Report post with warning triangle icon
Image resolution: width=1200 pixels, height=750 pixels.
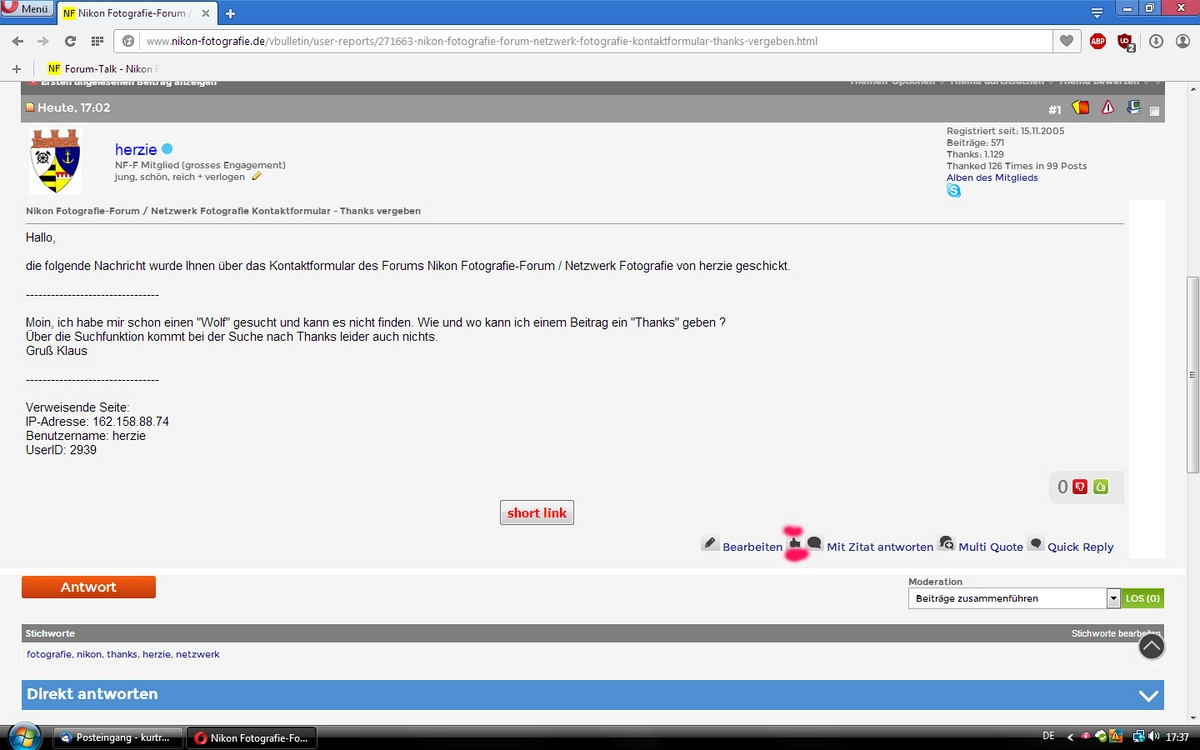tap(1108, 108)
